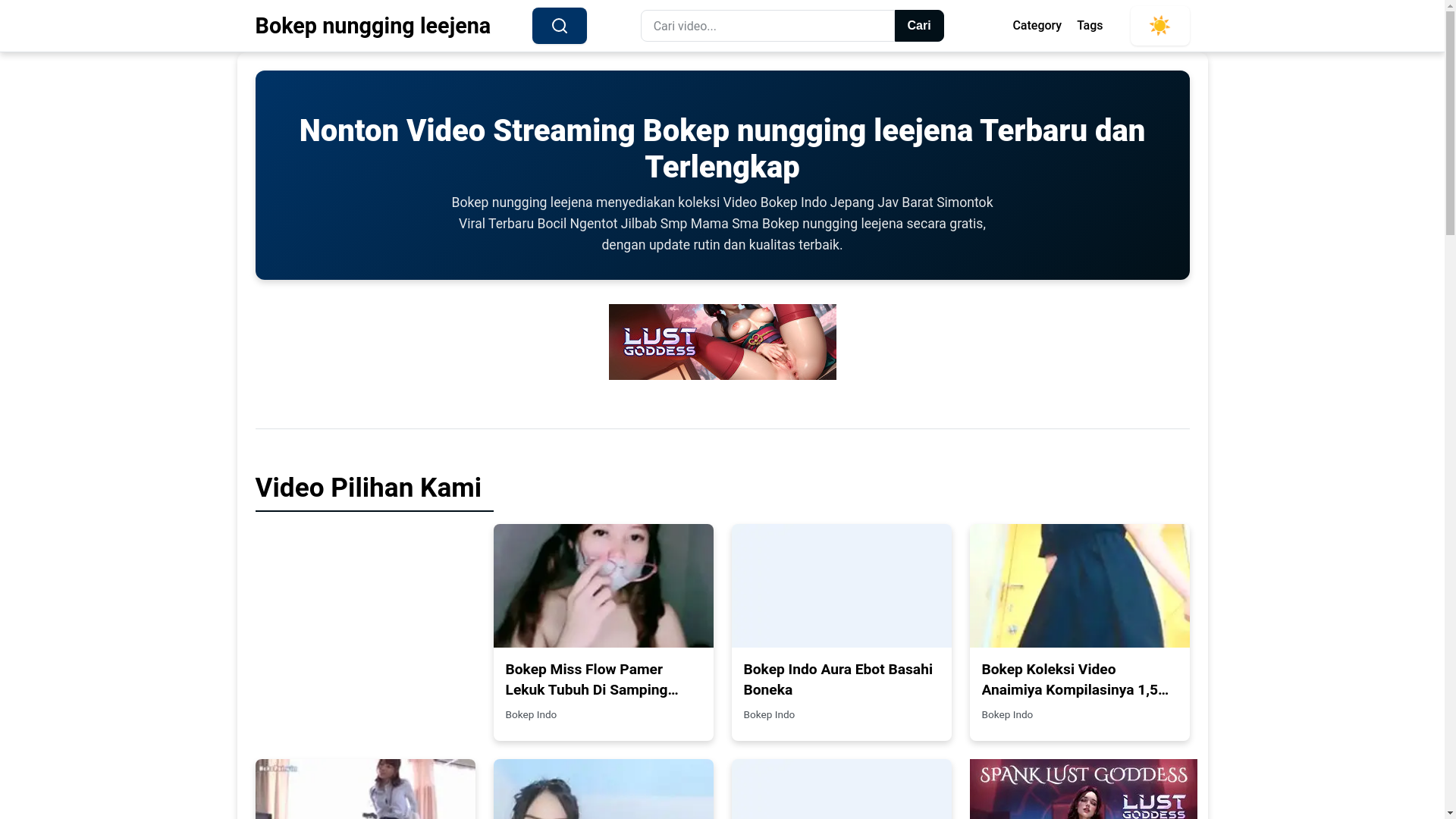The image size is (1456, 819).
Task: Click the Lust Goddess banner ad
Action: [x=722, y=342]
